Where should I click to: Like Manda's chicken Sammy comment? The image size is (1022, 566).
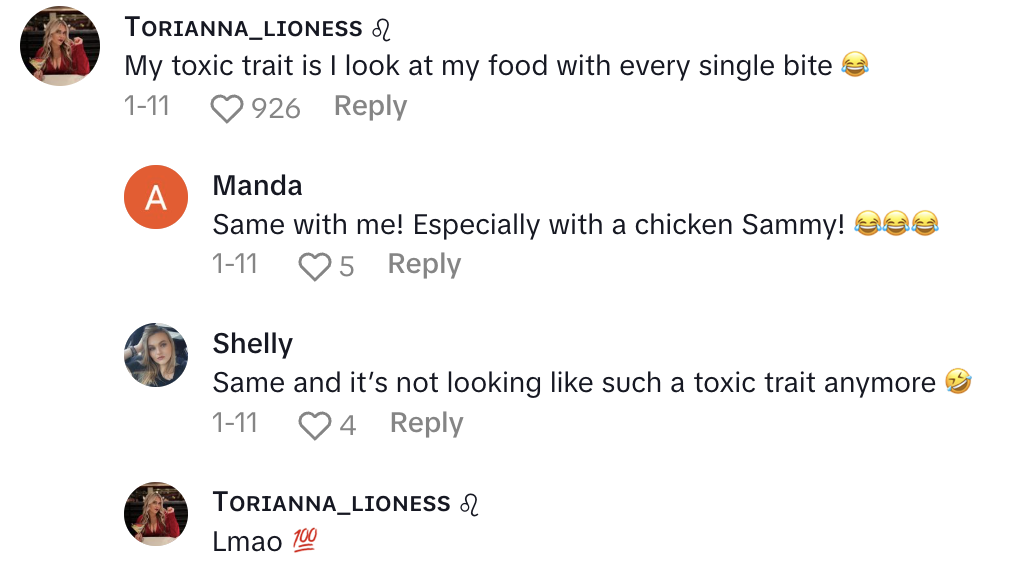click(315, 266)
